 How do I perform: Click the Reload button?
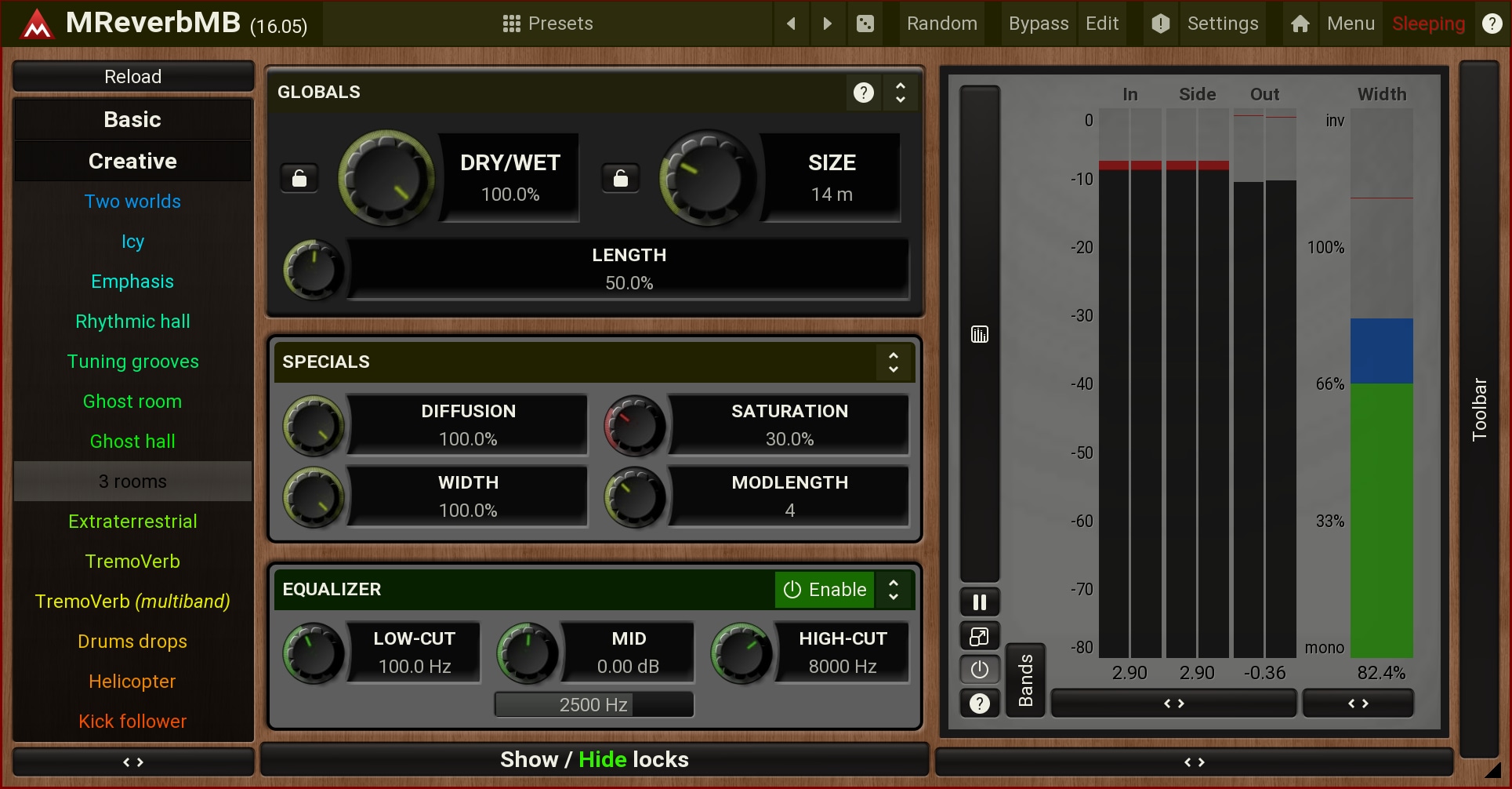133,77
